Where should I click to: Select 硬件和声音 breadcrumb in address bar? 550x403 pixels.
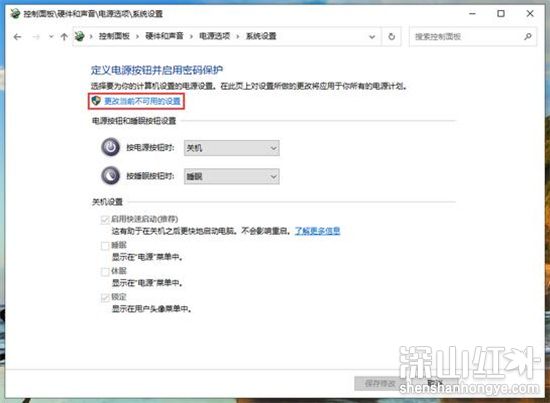click(x=164, y=36)
